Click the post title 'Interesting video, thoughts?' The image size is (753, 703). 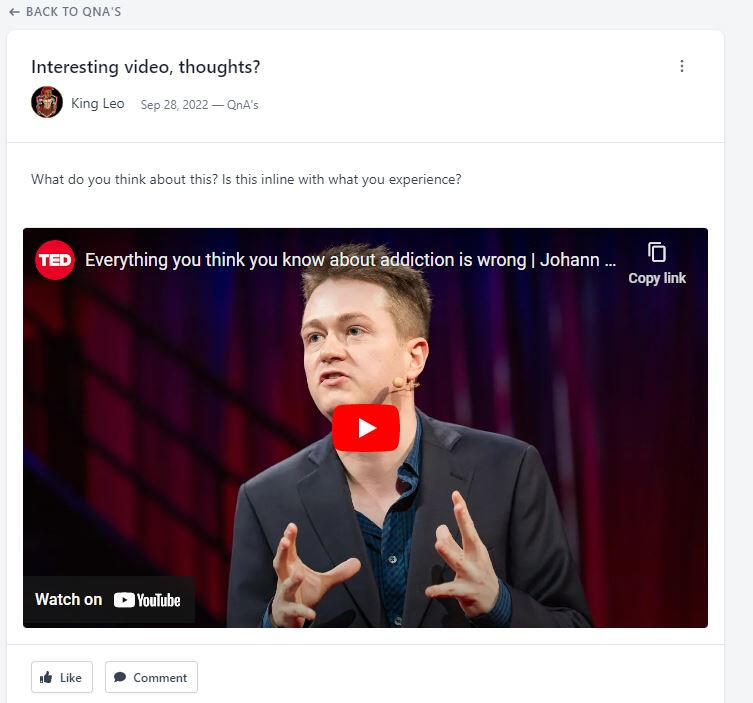tap(146, 67)
